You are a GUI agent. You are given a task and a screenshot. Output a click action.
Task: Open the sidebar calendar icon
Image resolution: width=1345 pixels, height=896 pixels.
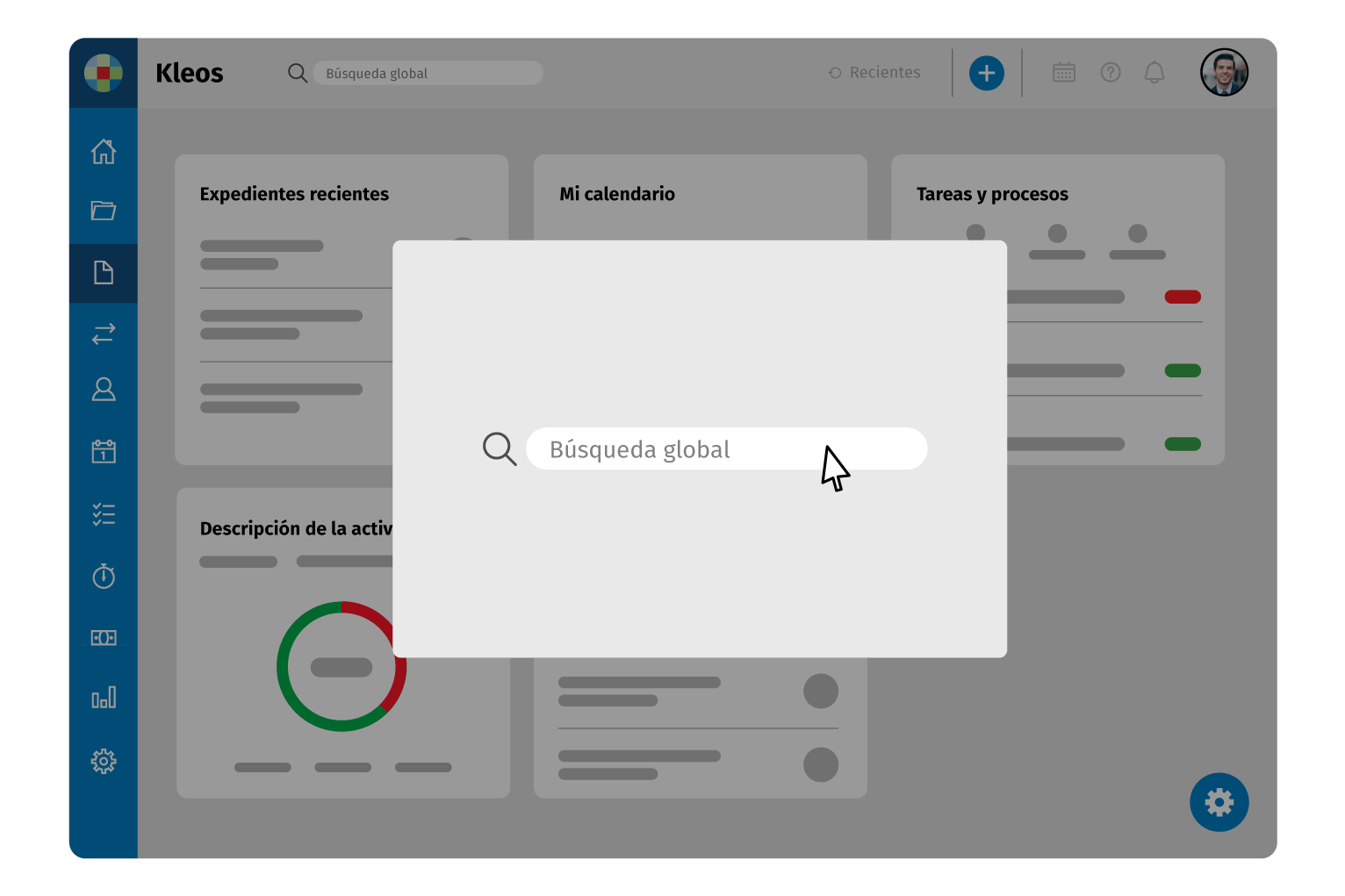pos(104,451)
